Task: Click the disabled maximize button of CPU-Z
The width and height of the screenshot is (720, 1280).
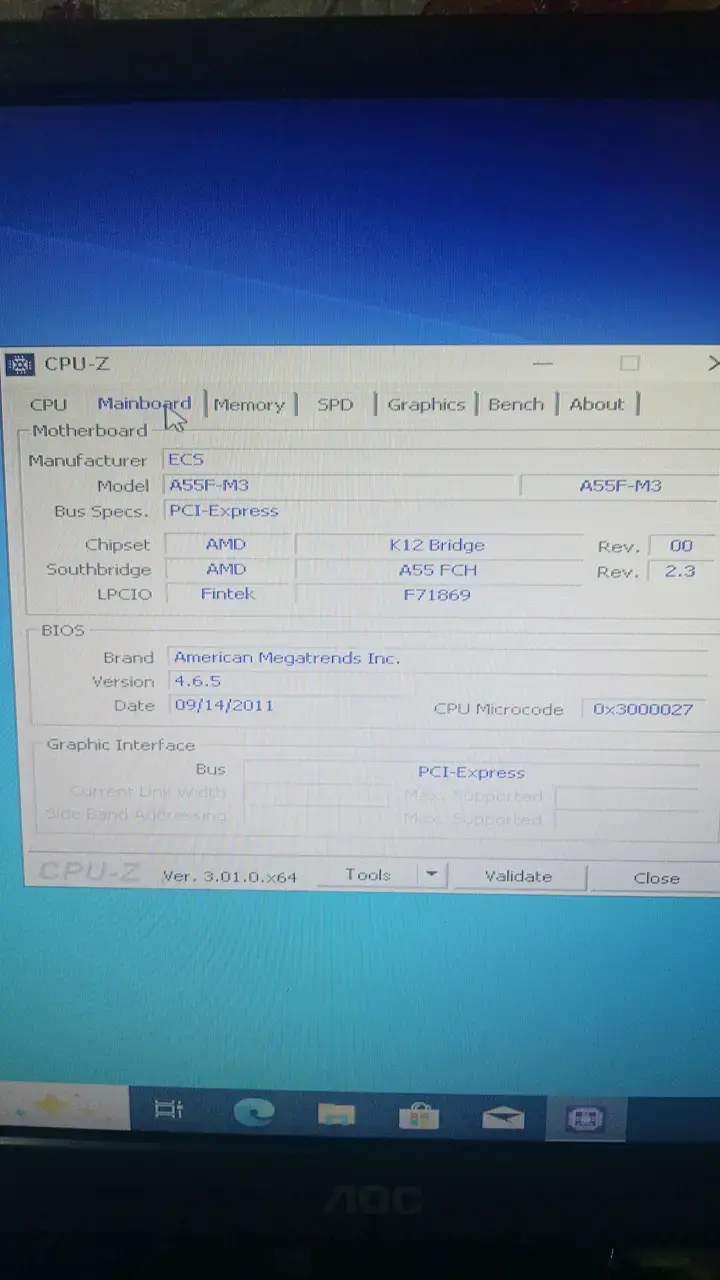Action: pos(629,363)
